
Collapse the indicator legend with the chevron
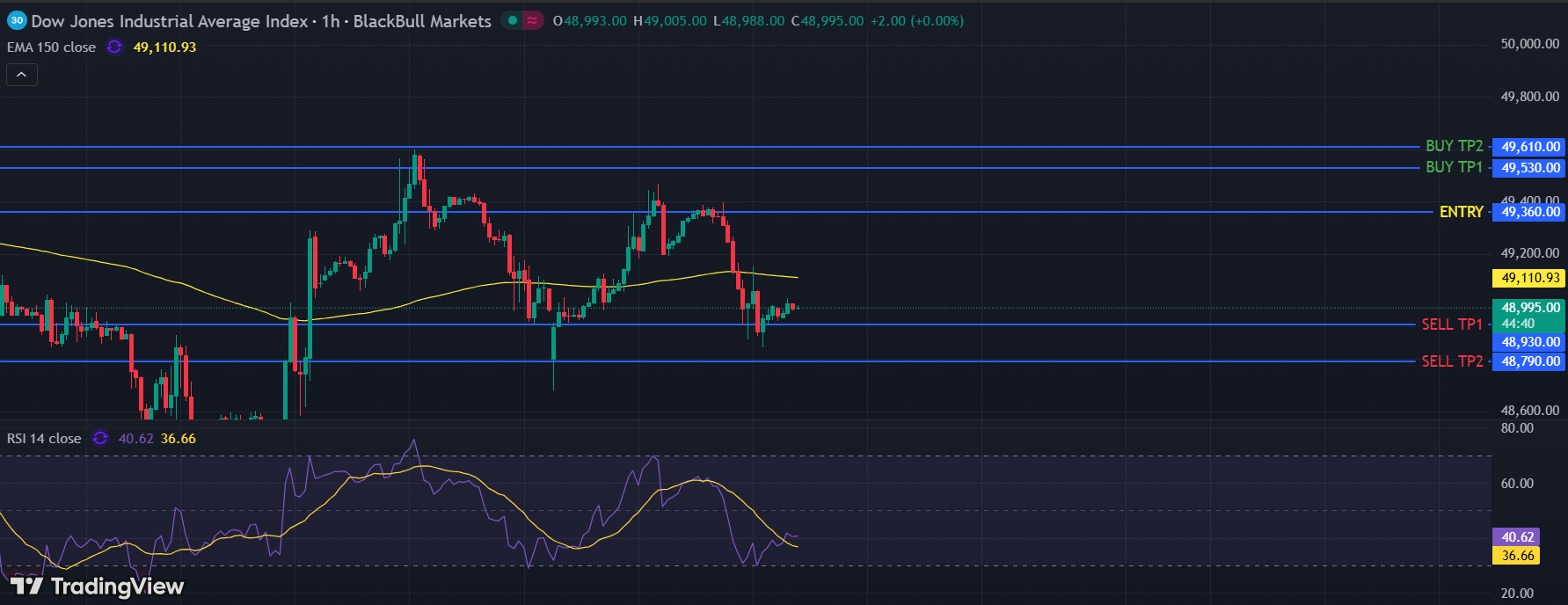22,75
